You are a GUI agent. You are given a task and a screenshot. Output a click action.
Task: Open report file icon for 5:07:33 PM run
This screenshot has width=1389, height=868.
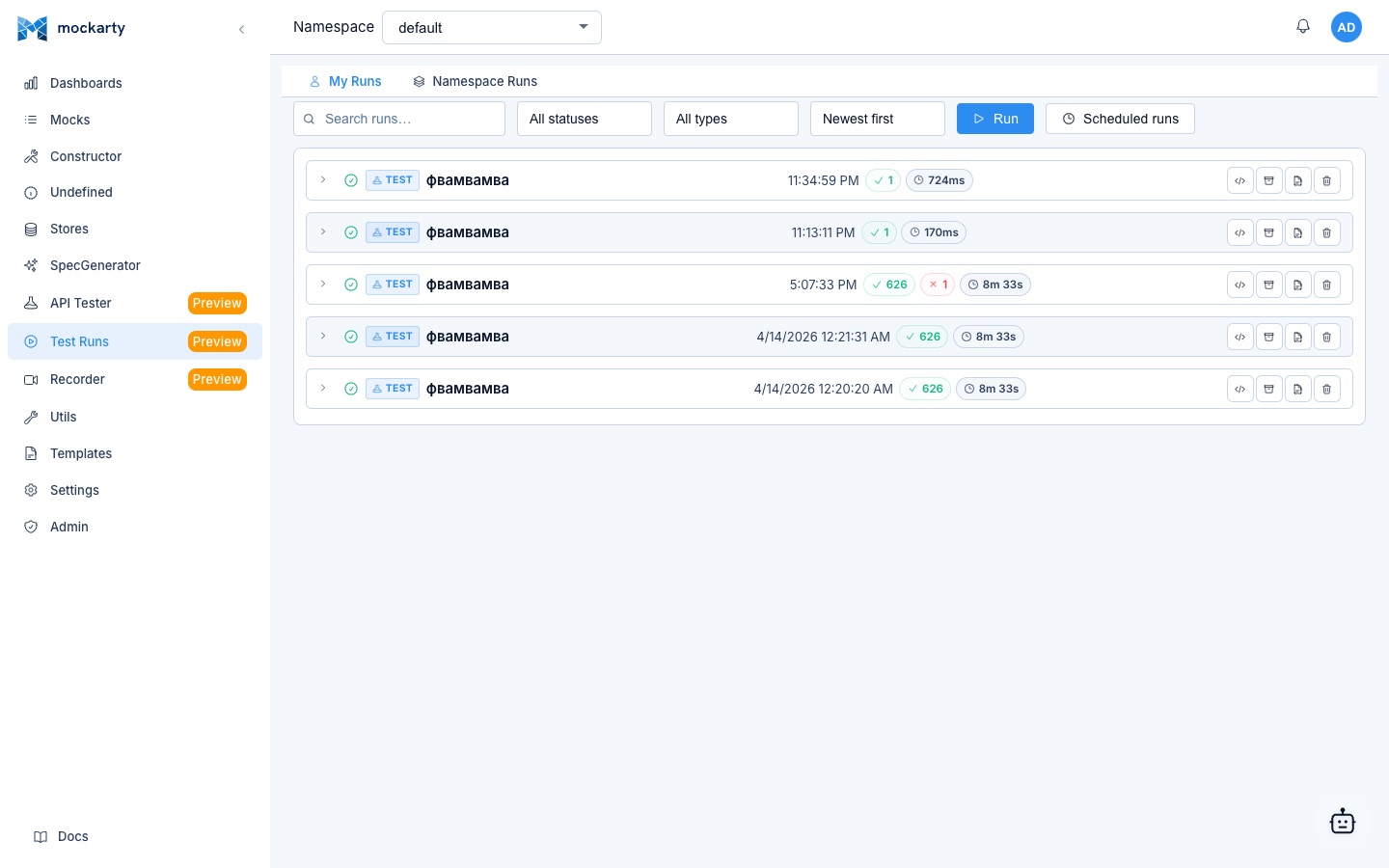[x=1298, y=285]
